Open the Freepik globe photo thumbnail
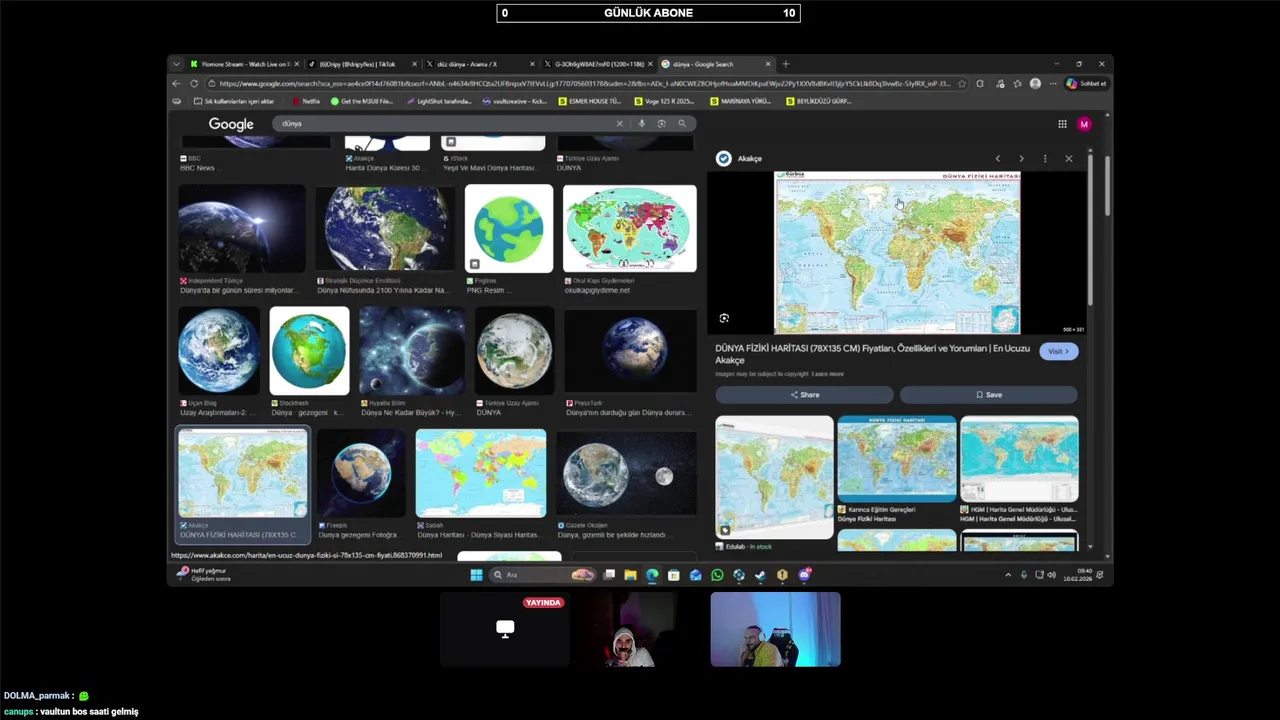The height and width of the screenshot is (720, 1280). 361,473
